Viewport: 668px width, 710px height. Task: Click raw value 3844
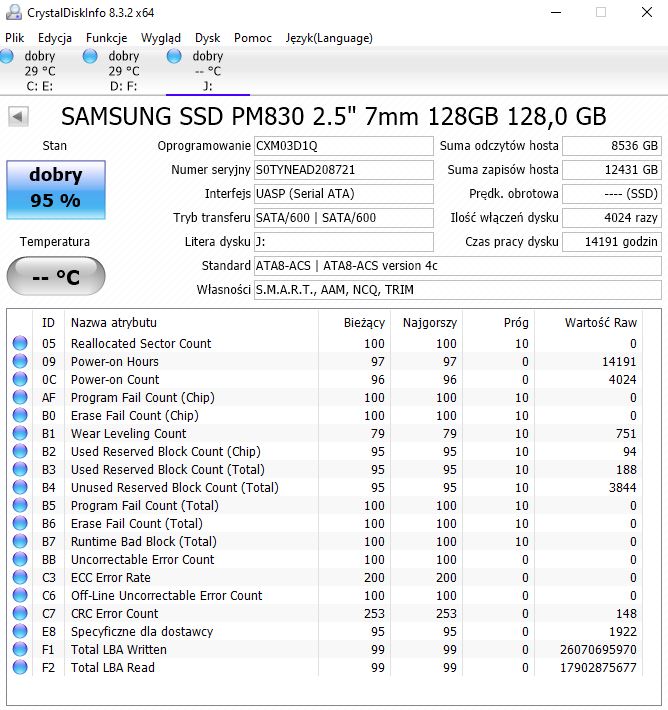click(622, 488)
